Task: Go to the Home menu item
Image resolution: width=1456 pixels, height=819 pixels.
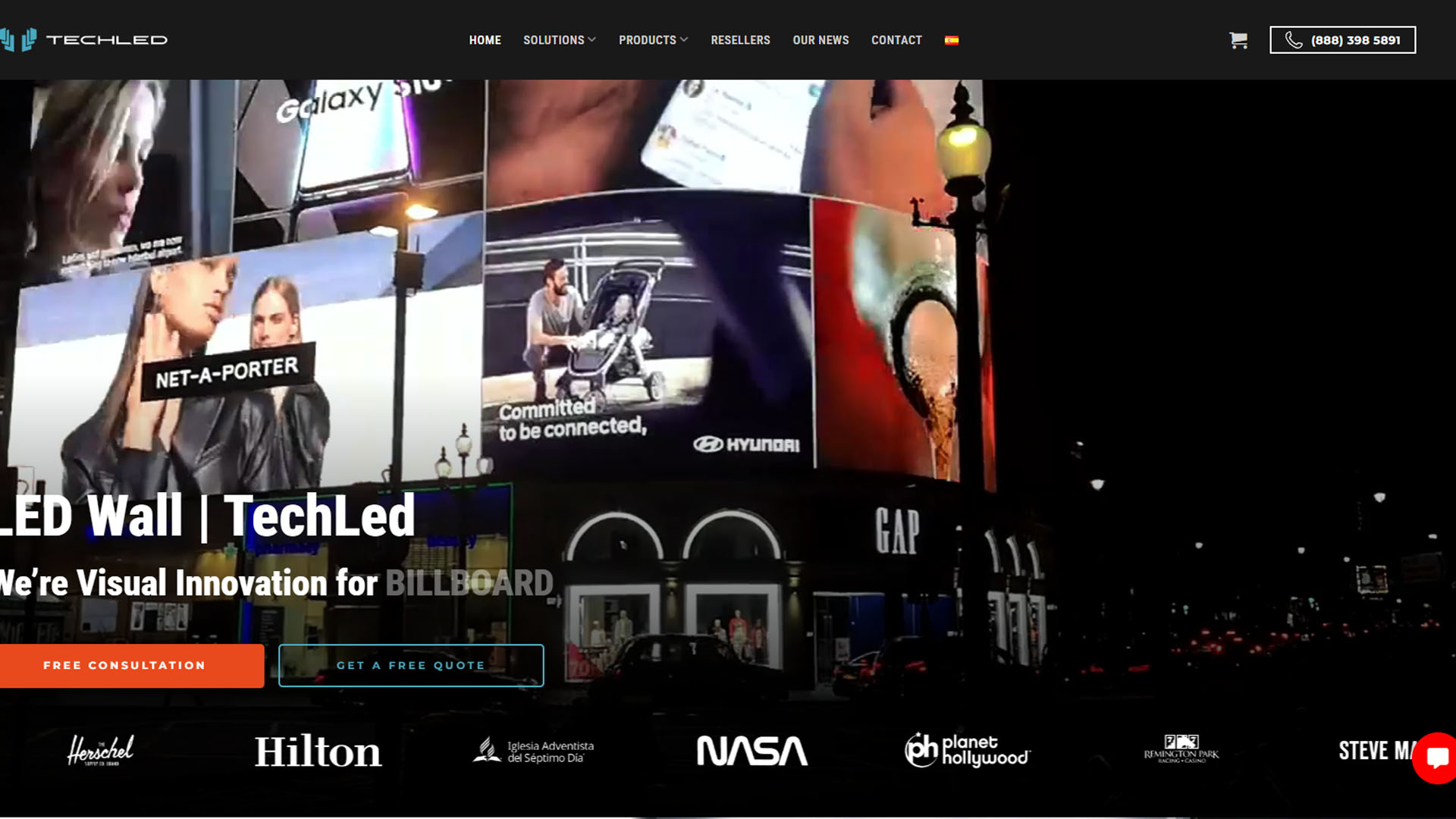Action: (485, 40)
